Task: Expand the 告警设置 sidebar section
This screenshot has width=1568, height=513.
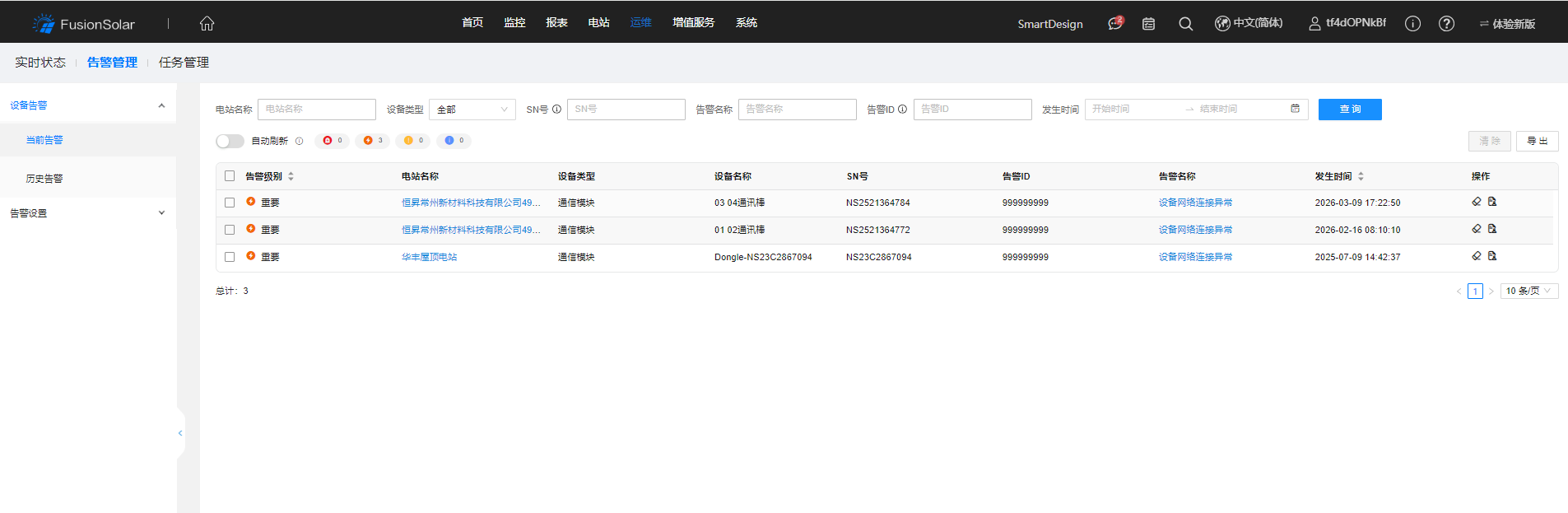Action: tap(87, 213)
